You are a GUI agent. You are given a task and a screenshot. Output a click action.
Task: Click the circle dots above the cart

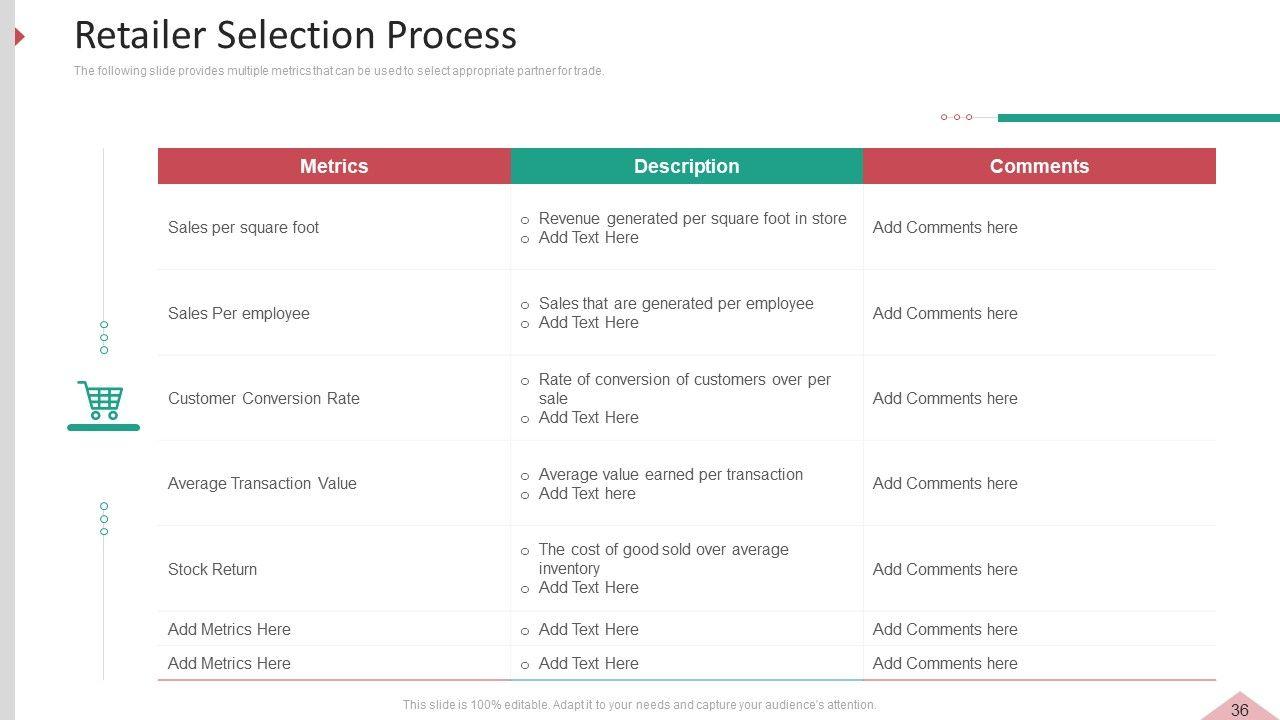(104, 337)
